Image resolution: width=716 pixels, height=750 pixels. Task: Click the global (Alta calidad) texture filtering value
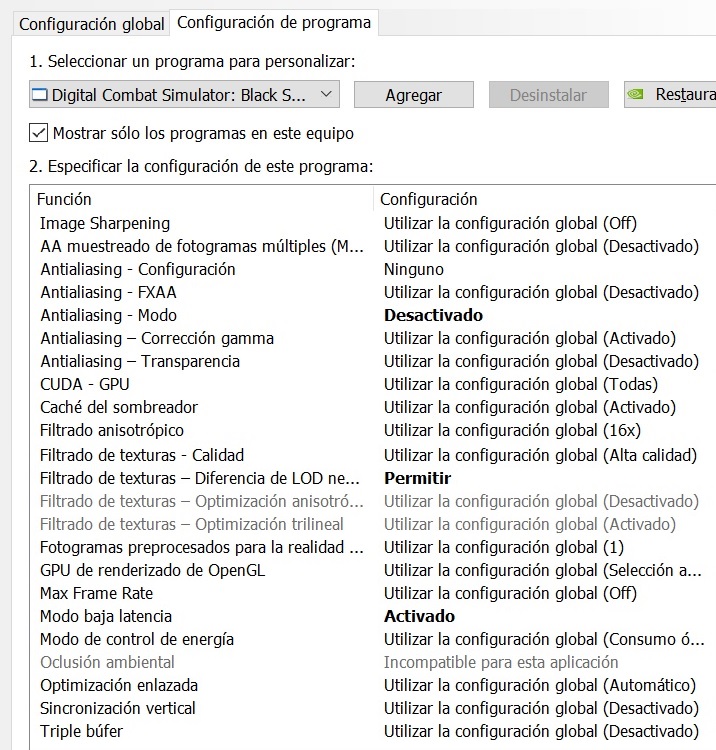click(540, 455)
